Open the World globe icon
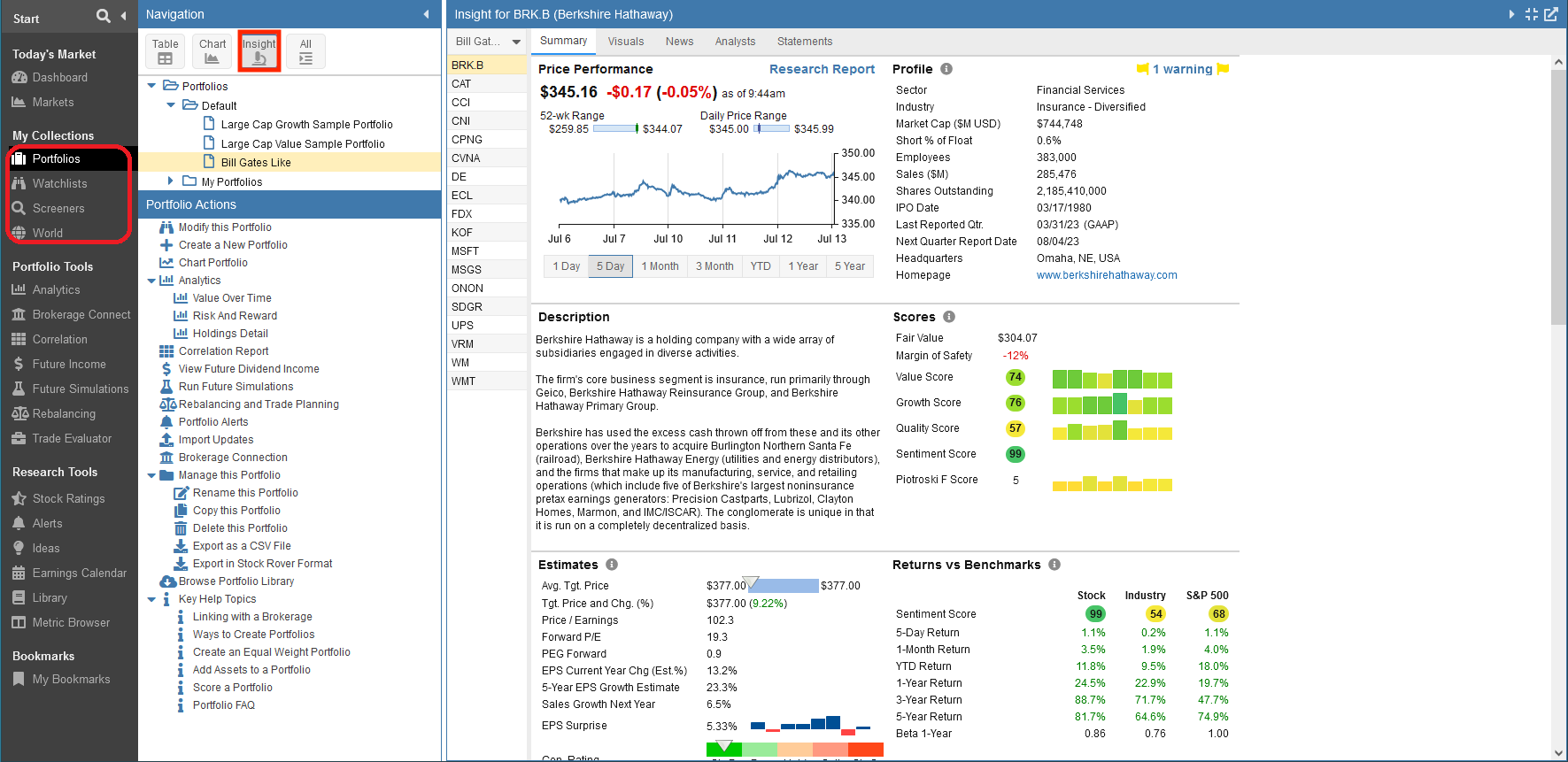The image size is (1568, 762). (19, 233)
